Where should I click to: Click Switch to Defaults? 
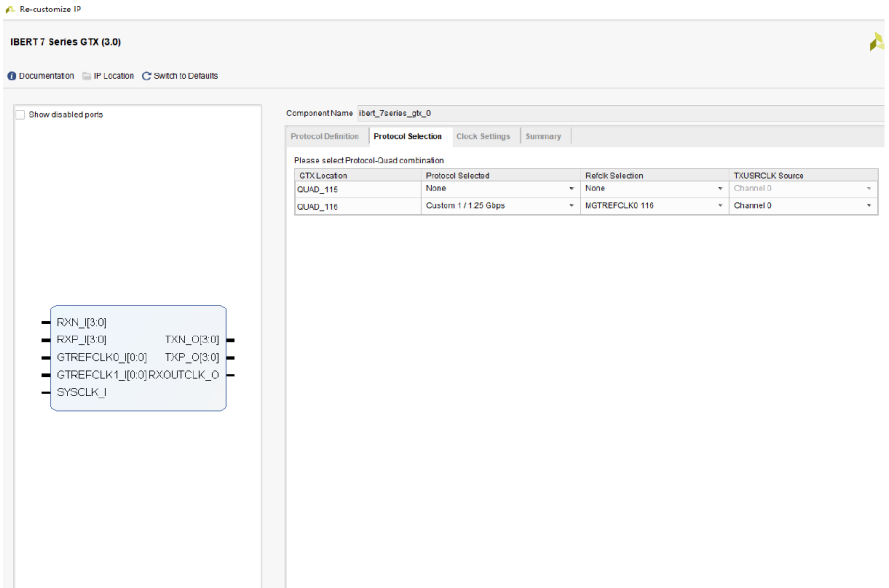185,76
